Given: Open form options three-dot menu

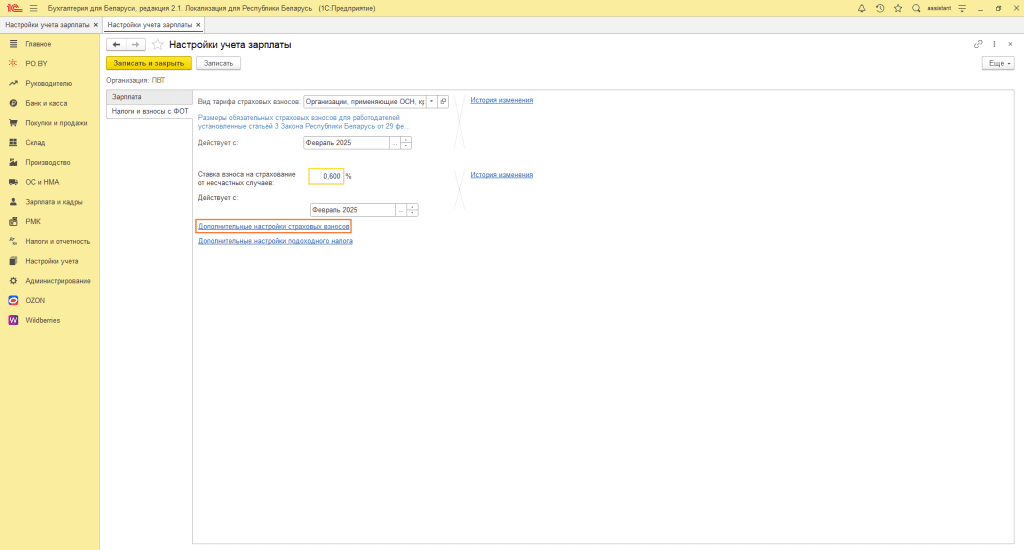Looking at the screenshot, I should click(x=995, y=44).
